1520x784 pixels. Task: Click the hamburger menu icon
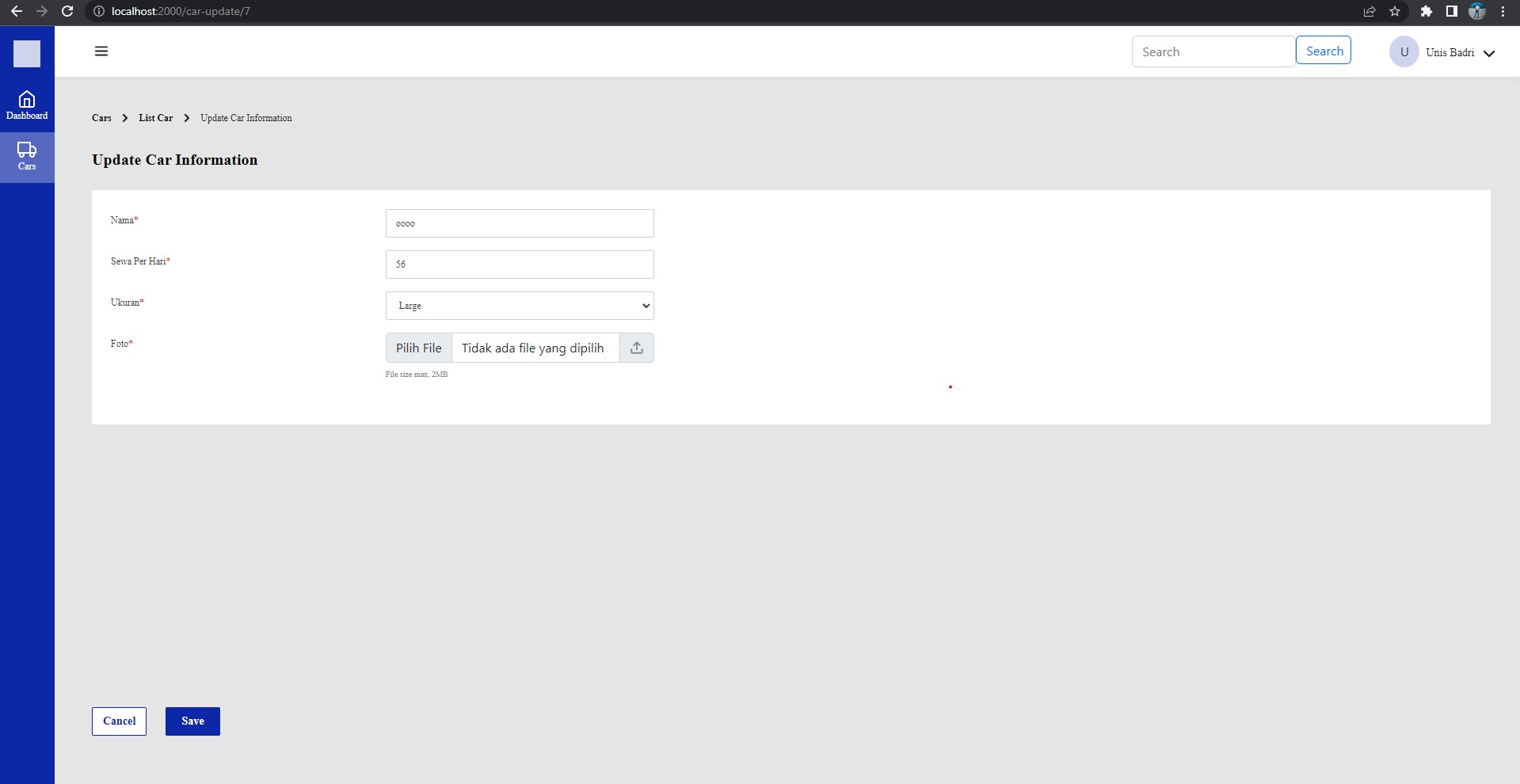pos(101,51)
